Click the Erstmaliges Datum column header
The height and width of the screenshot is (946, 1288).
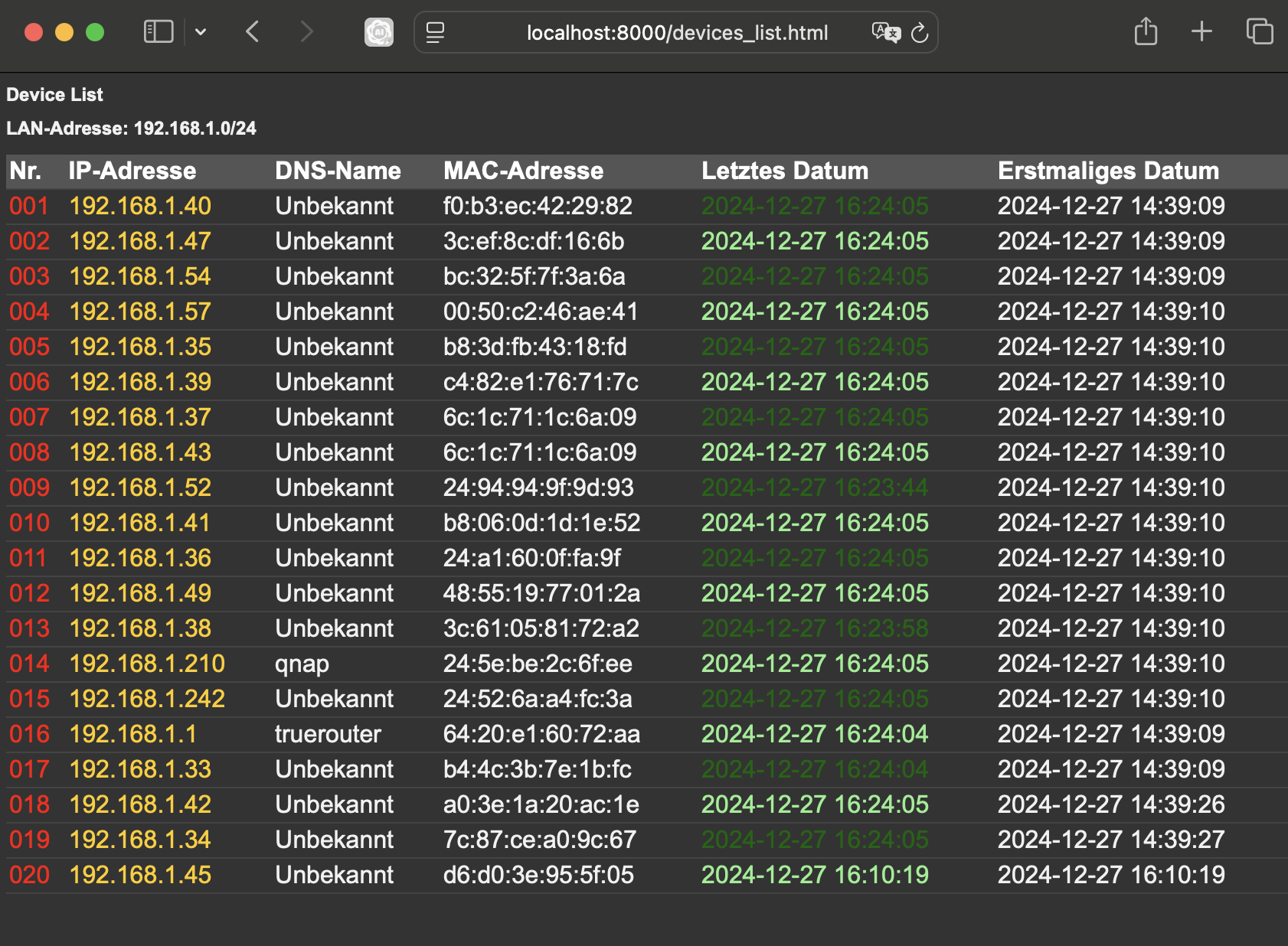click(x=1108, y=171)
